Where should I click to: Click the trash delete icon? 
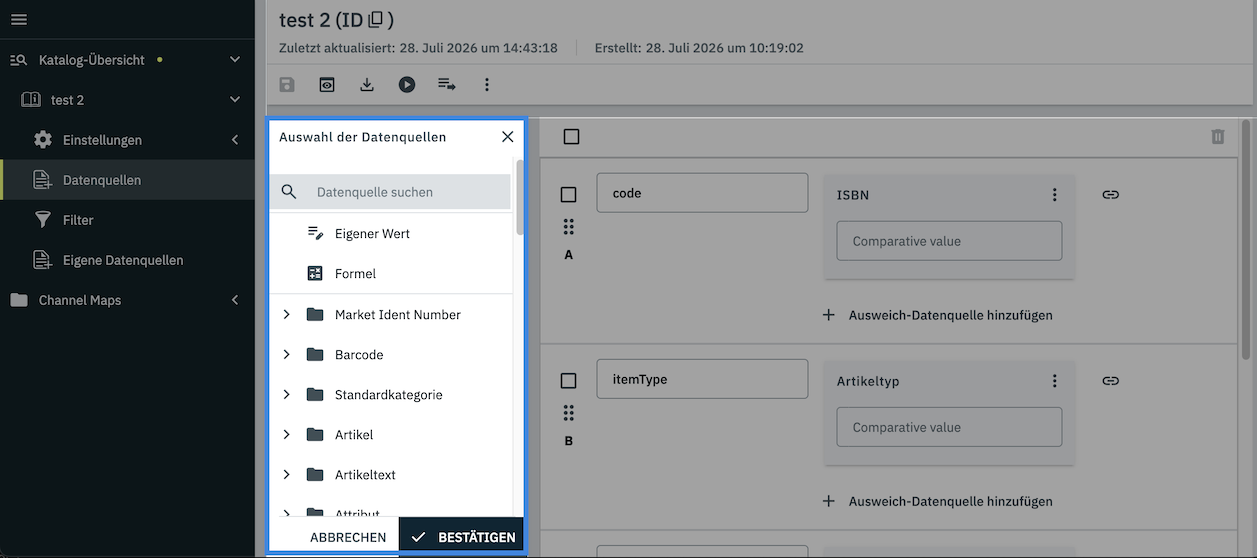click(1217, 137)
